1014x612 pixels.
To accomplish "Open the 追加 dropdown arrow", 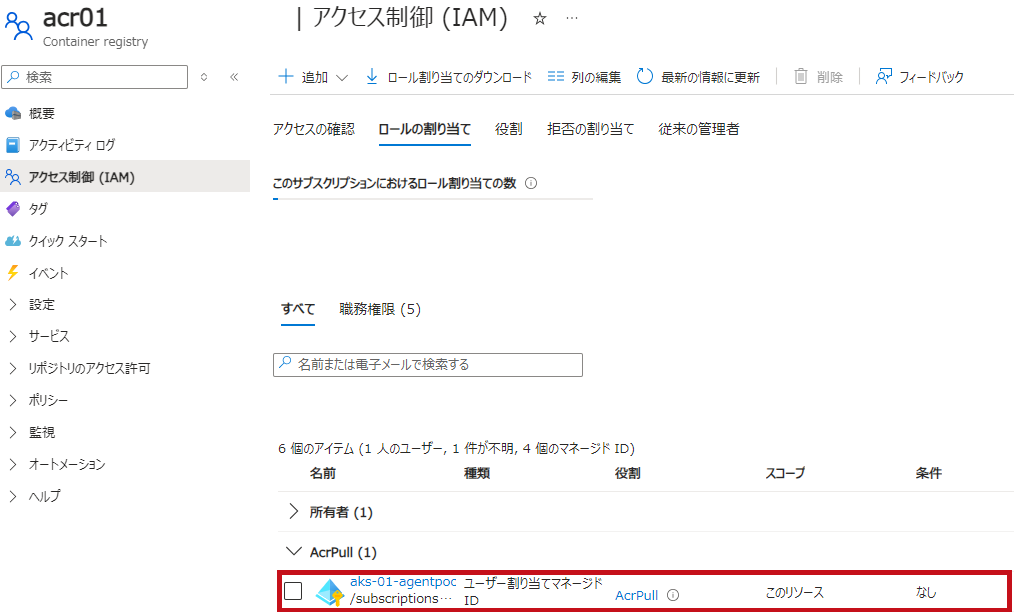I will point(342,78).
